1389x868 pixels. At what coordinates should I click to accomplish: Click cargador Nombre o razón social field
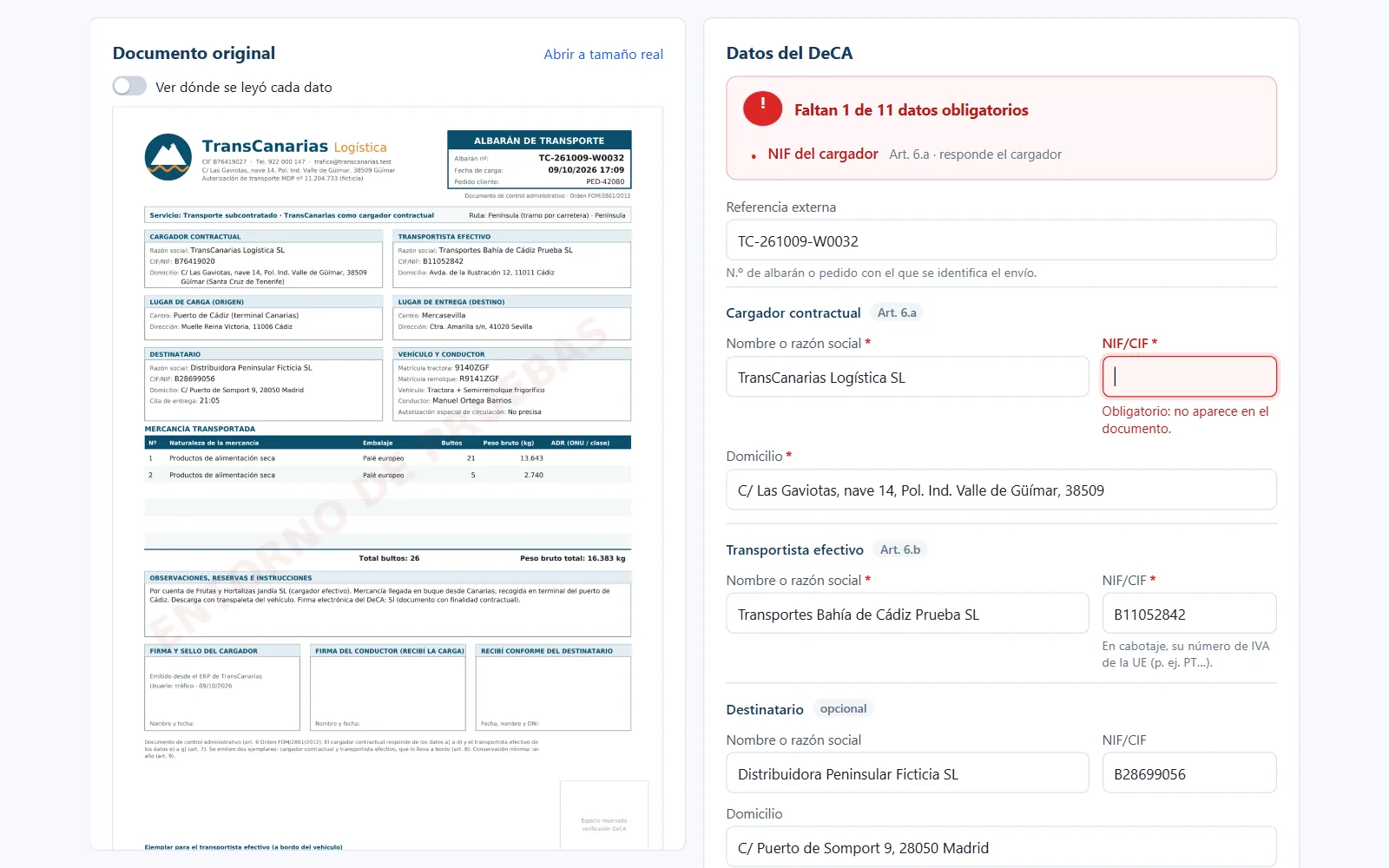click(x=907, y=378)
